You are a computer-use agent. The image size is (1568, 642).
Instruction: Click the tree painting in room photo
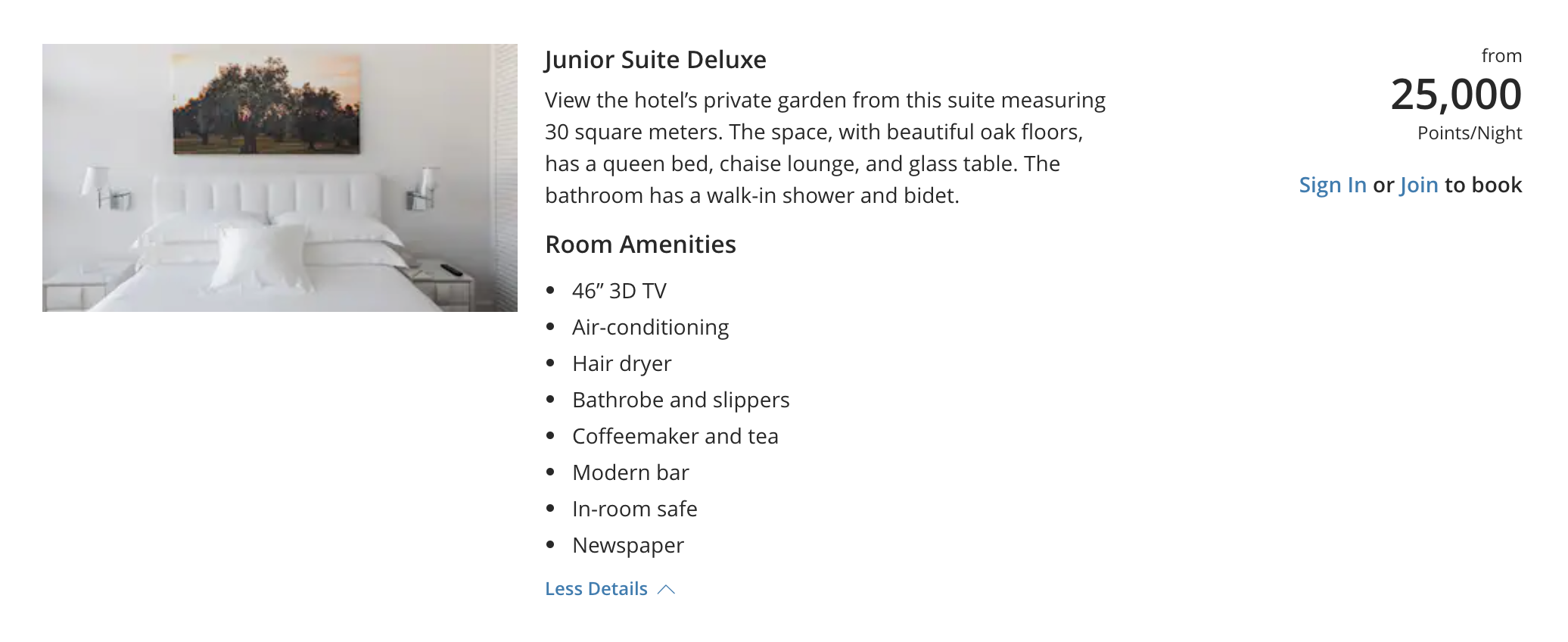click(266, 104)
